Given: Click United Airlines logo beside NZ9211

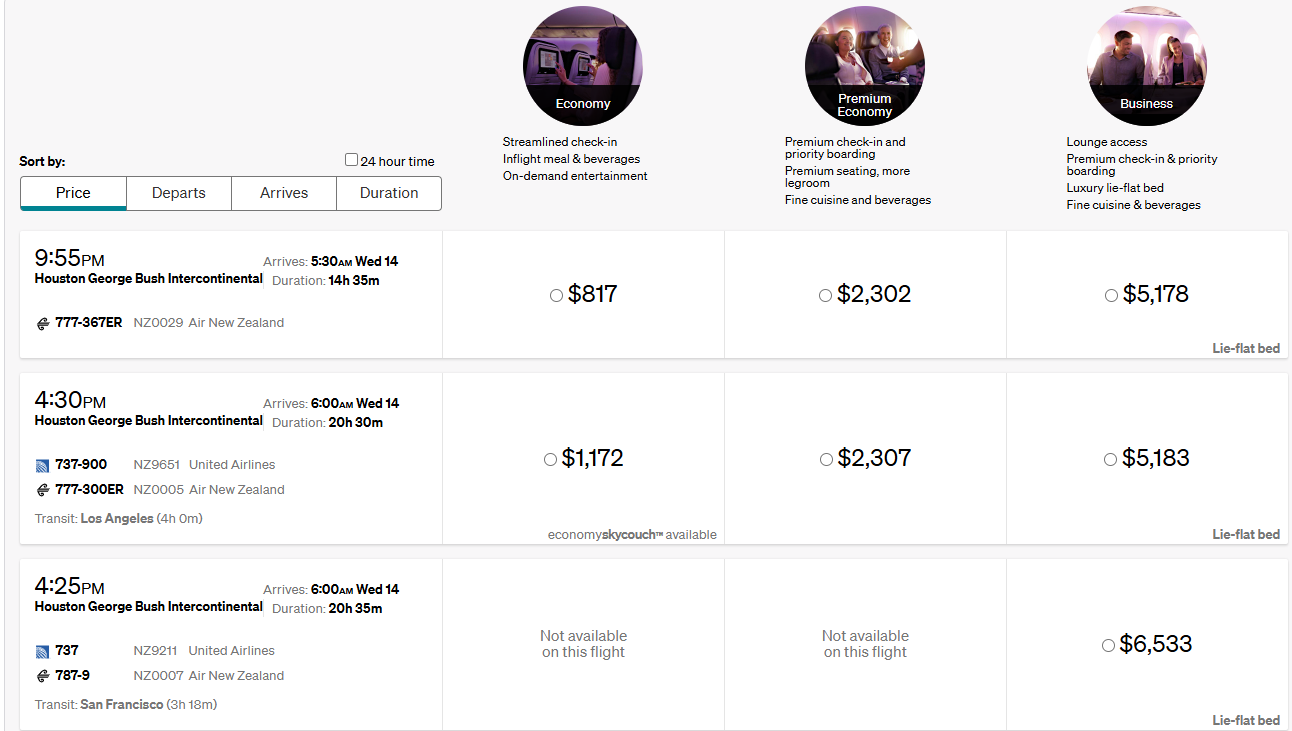Looking at the screenshot, I should point(42,651).
